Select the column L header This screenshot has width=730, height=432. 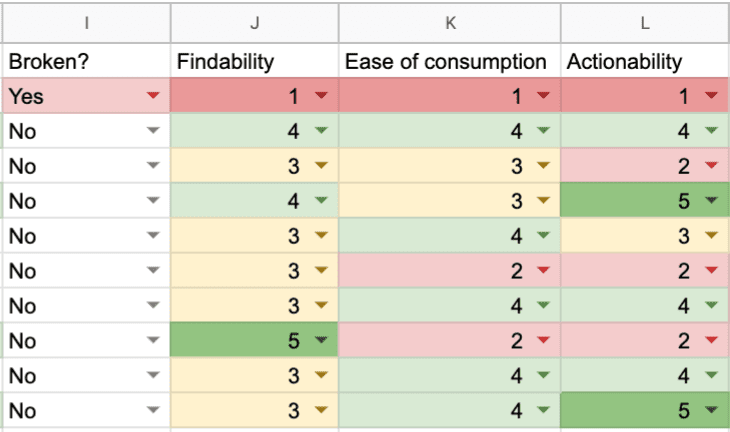pyautogui.click(x=645, y=19)
